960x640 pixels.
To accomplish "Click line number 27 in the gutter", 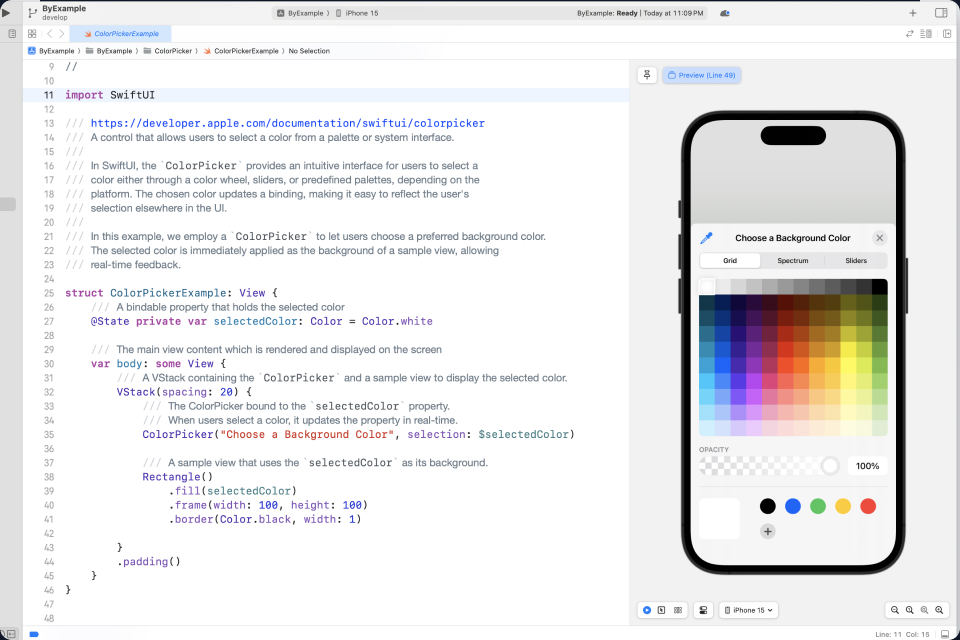I will click(49, 321).
